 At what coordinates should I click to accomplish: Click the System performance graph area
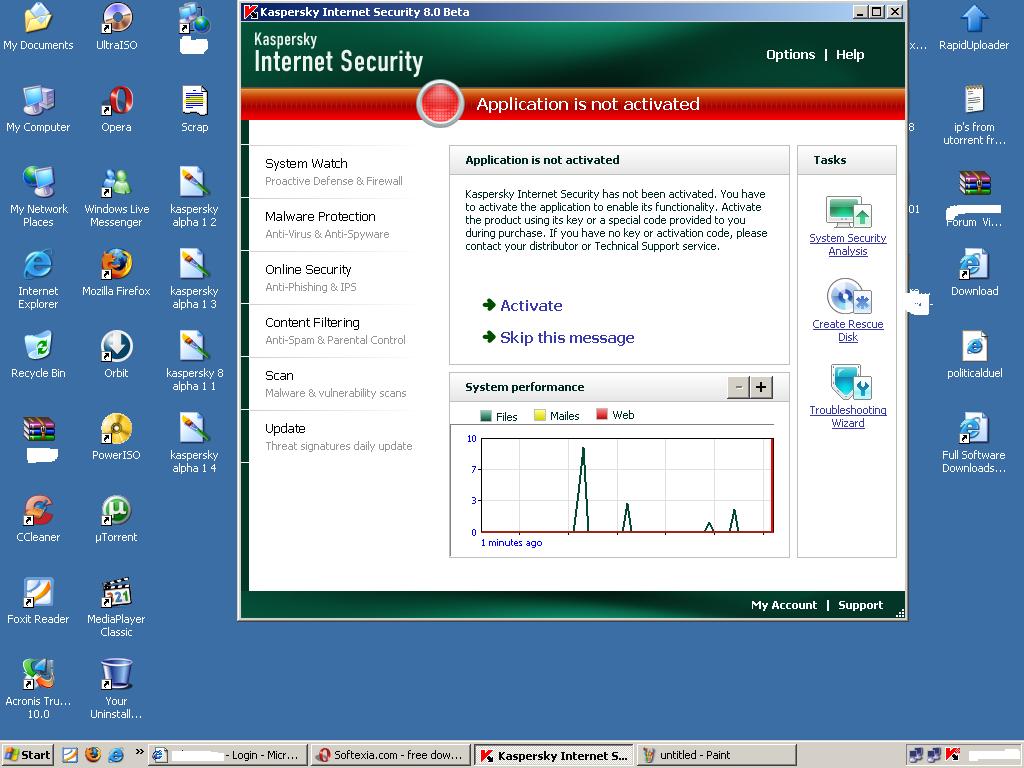627,485
